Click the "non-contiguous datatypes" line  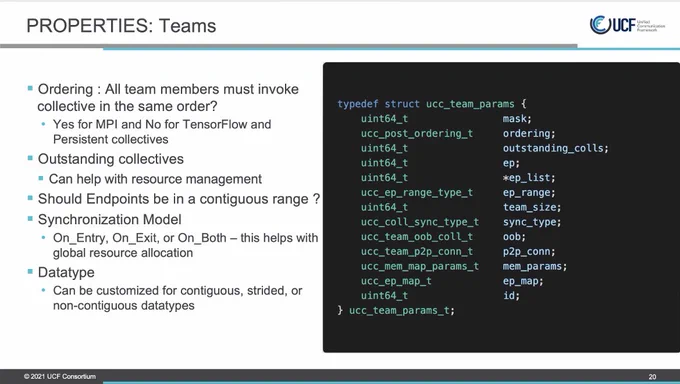click(x=124, y=305)
